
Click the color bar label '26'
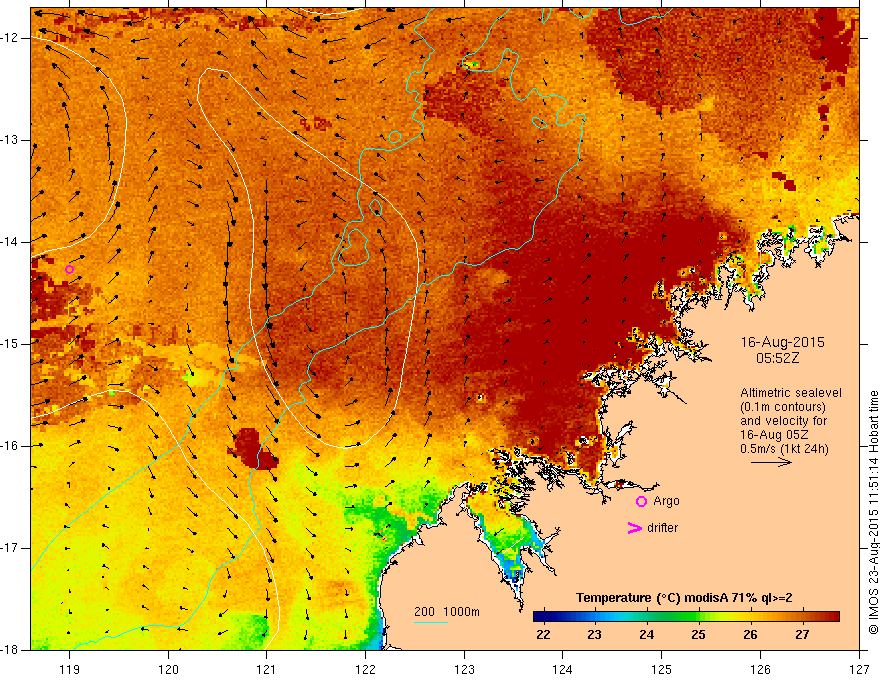750,635
